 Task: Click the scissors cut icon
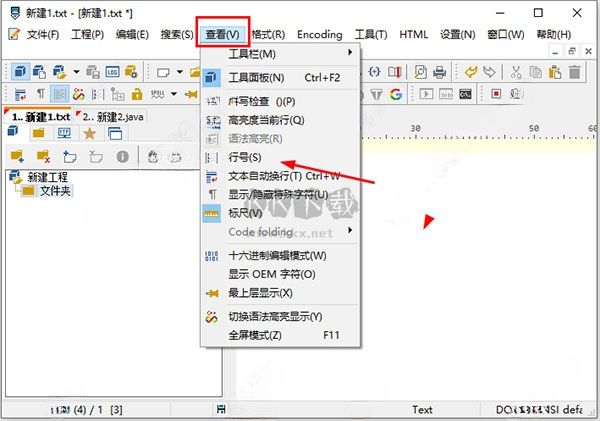click(x=516, y=72)
